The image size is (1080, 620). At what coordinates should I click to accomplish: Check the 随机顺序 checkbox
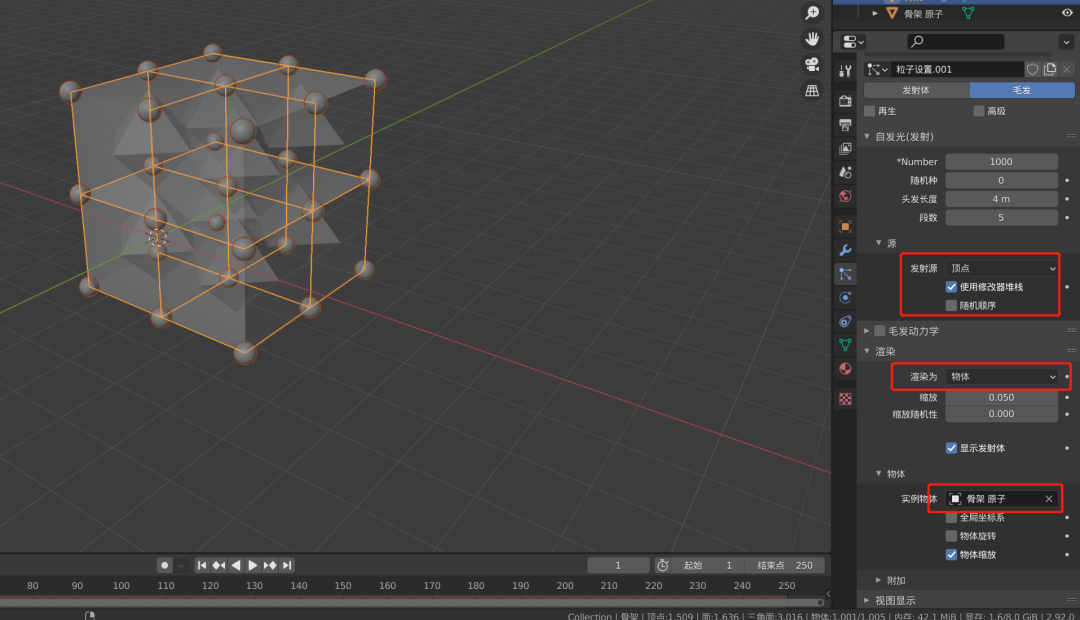coord(951,305)
